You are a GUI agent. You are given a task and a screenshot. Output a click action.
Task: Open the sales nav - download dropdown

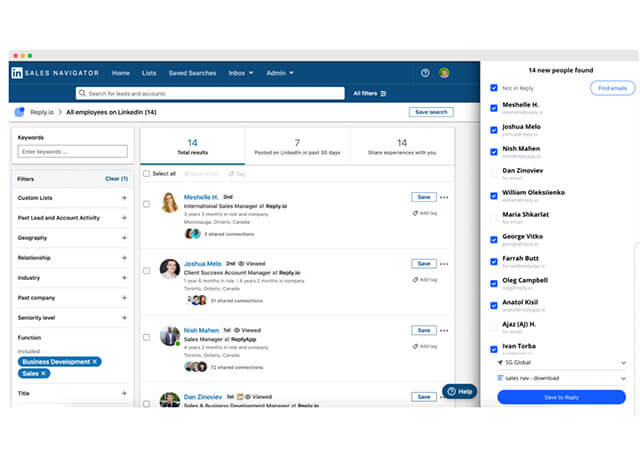[x=561, y=378]
